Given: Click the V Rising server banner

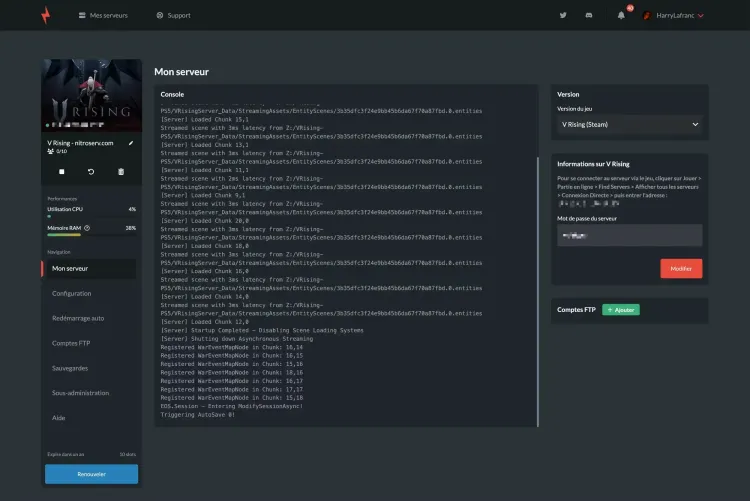Looking at the screenshot, I should click(91, 95).
